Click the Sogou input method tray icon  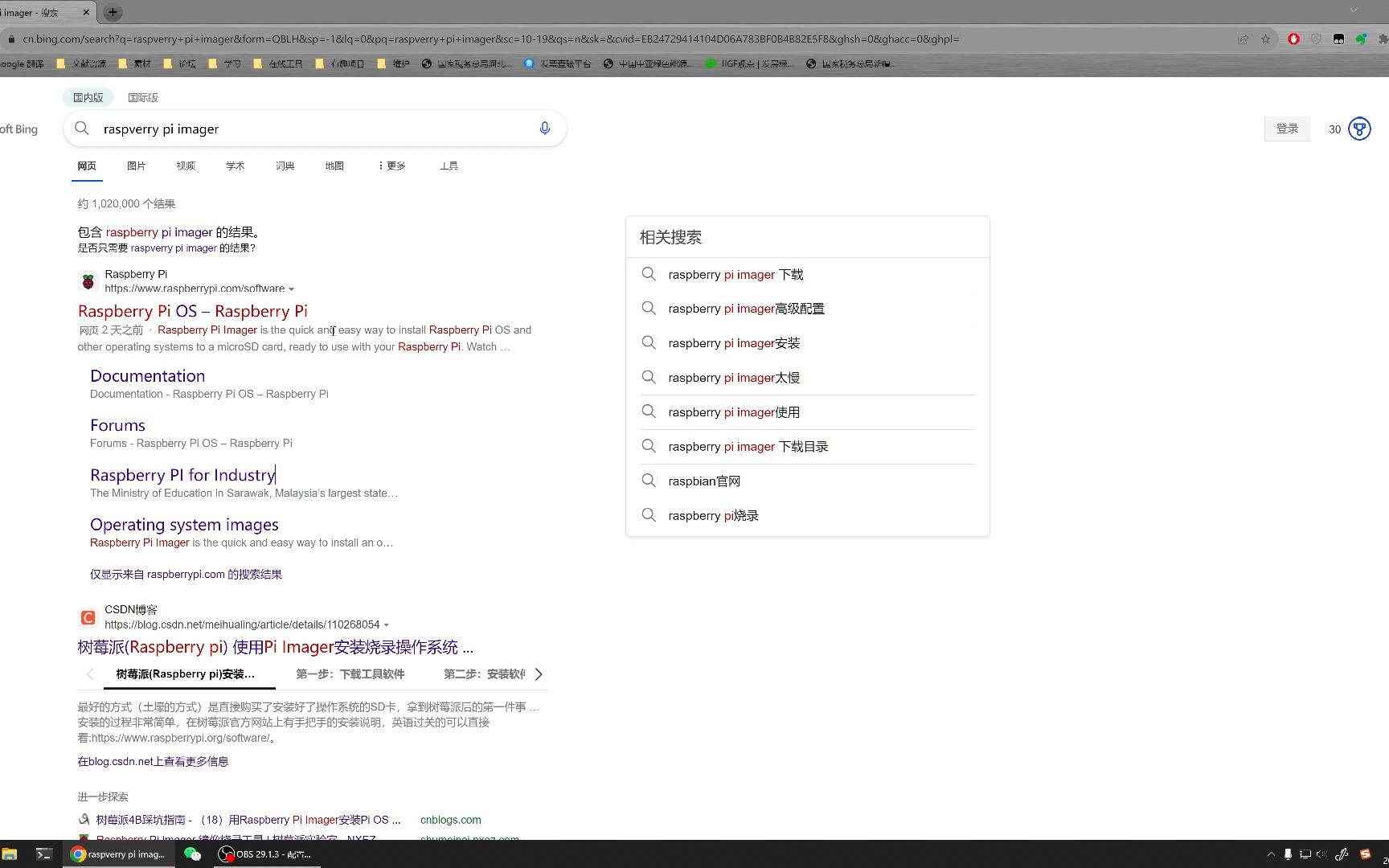click(x=1365, y=854)
